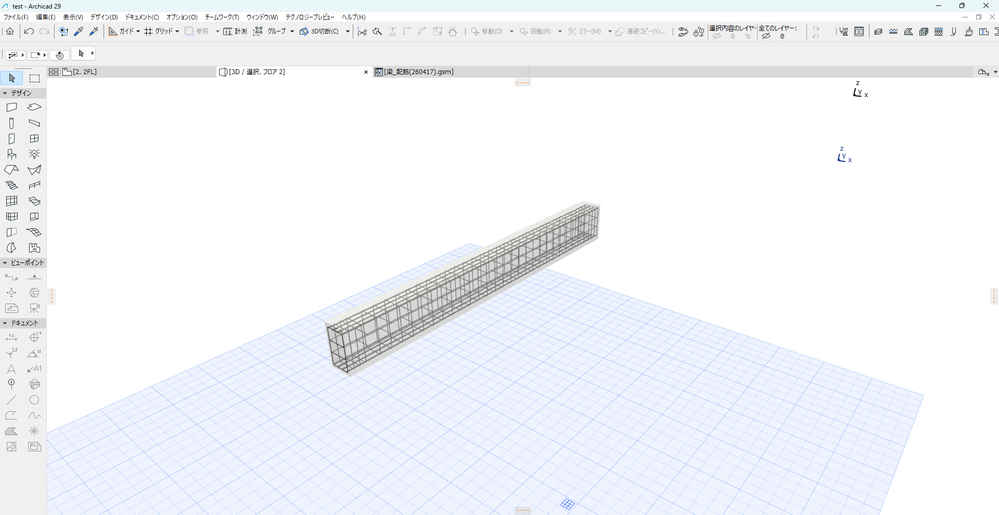
Task: Select the Shell tool
Action: 34,170
